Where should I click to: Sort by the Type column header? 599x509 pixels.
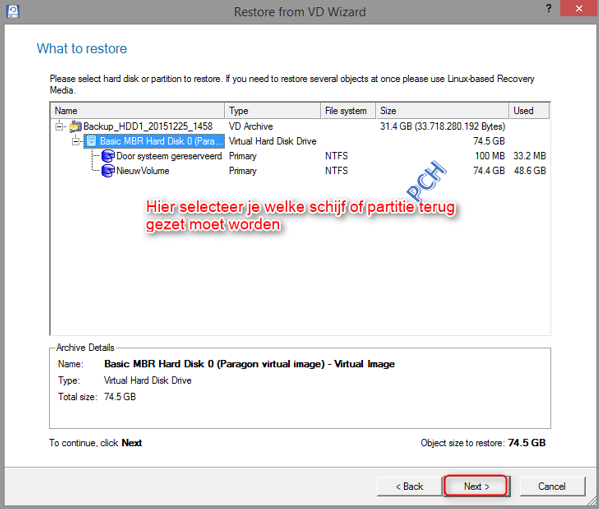(x=273, y=111)
